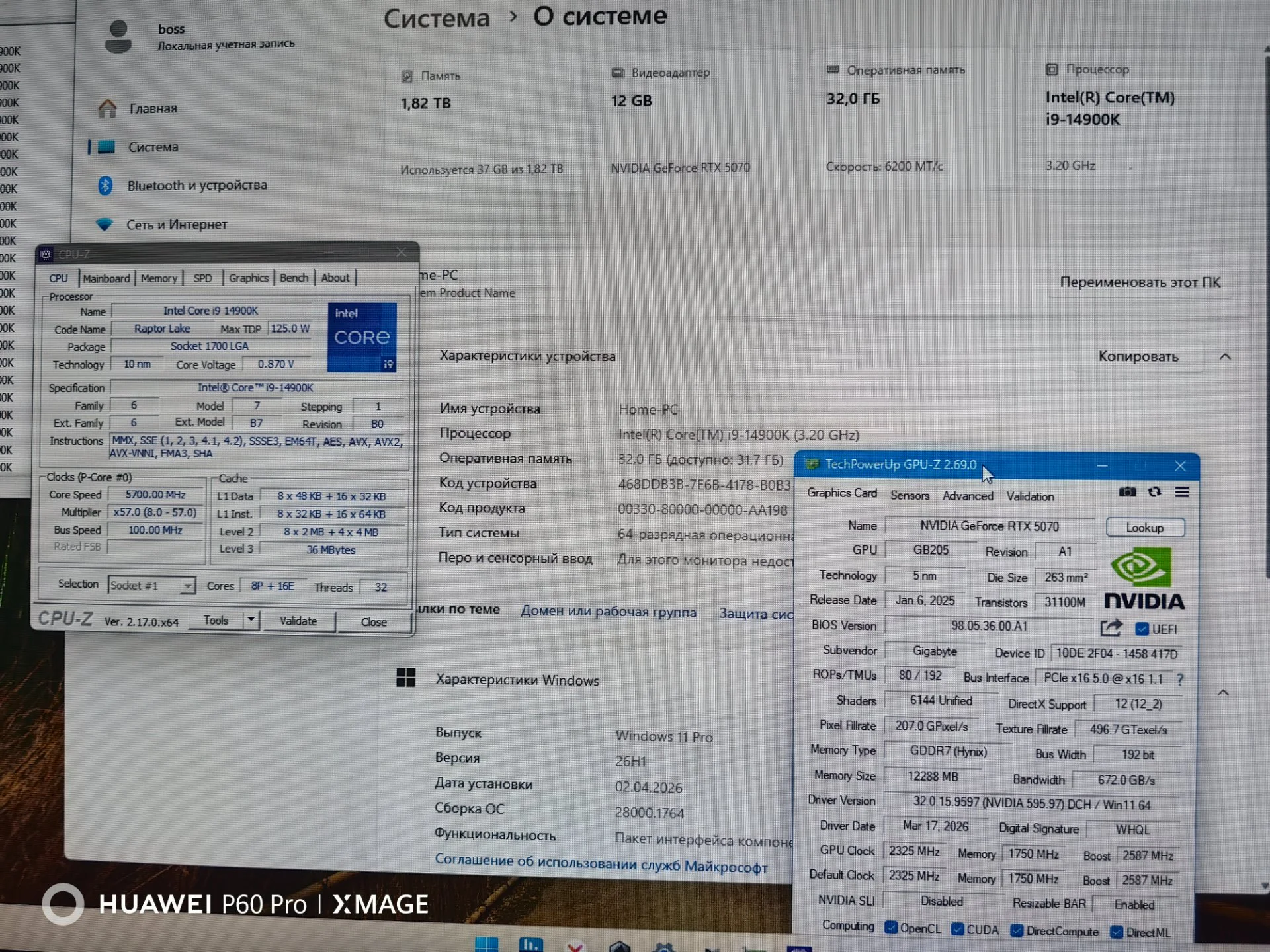Image resolution: width=1270 pixels, height=952 pixels.
Task: Switch to the Graphics tab in CPU-Z
Action: (249, 278)
